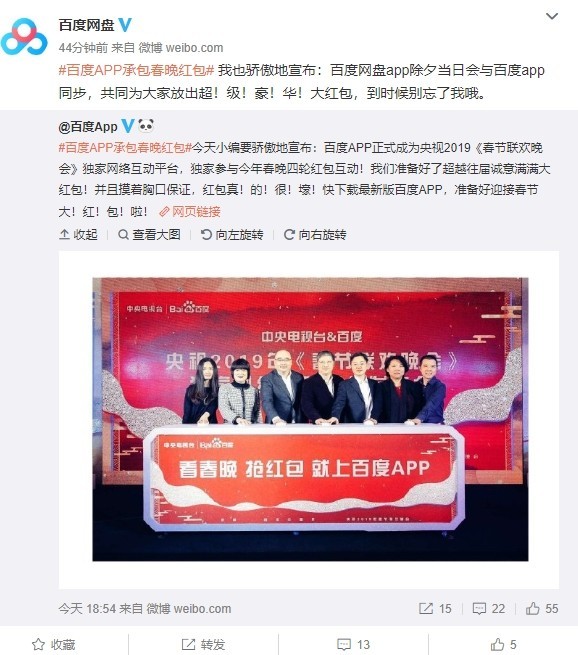This screenshot has width=578, height=655.
Task: Open the original post timestamp 今天 18:54
Action: click(87, 609)
